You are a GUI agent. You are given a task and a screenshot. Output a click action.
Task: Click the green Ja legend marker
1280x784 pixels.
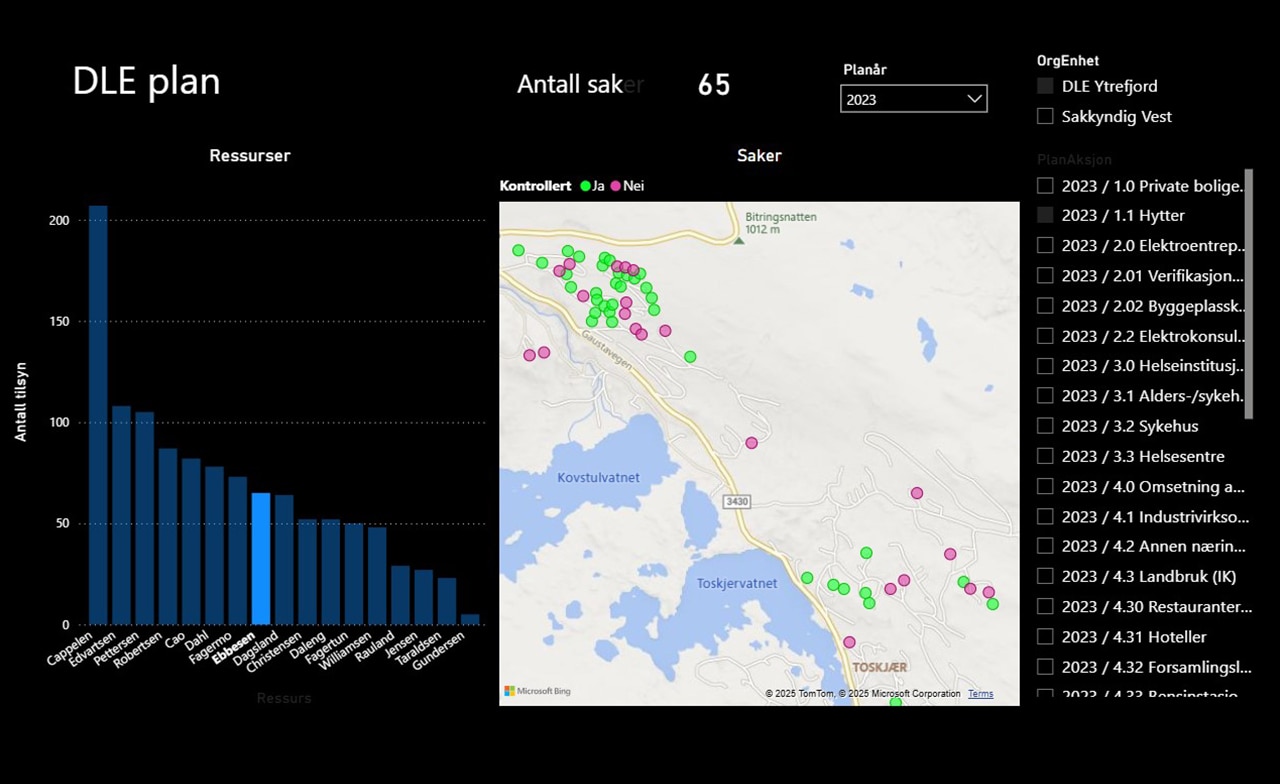pyautogui.click(x=585, y=186)
